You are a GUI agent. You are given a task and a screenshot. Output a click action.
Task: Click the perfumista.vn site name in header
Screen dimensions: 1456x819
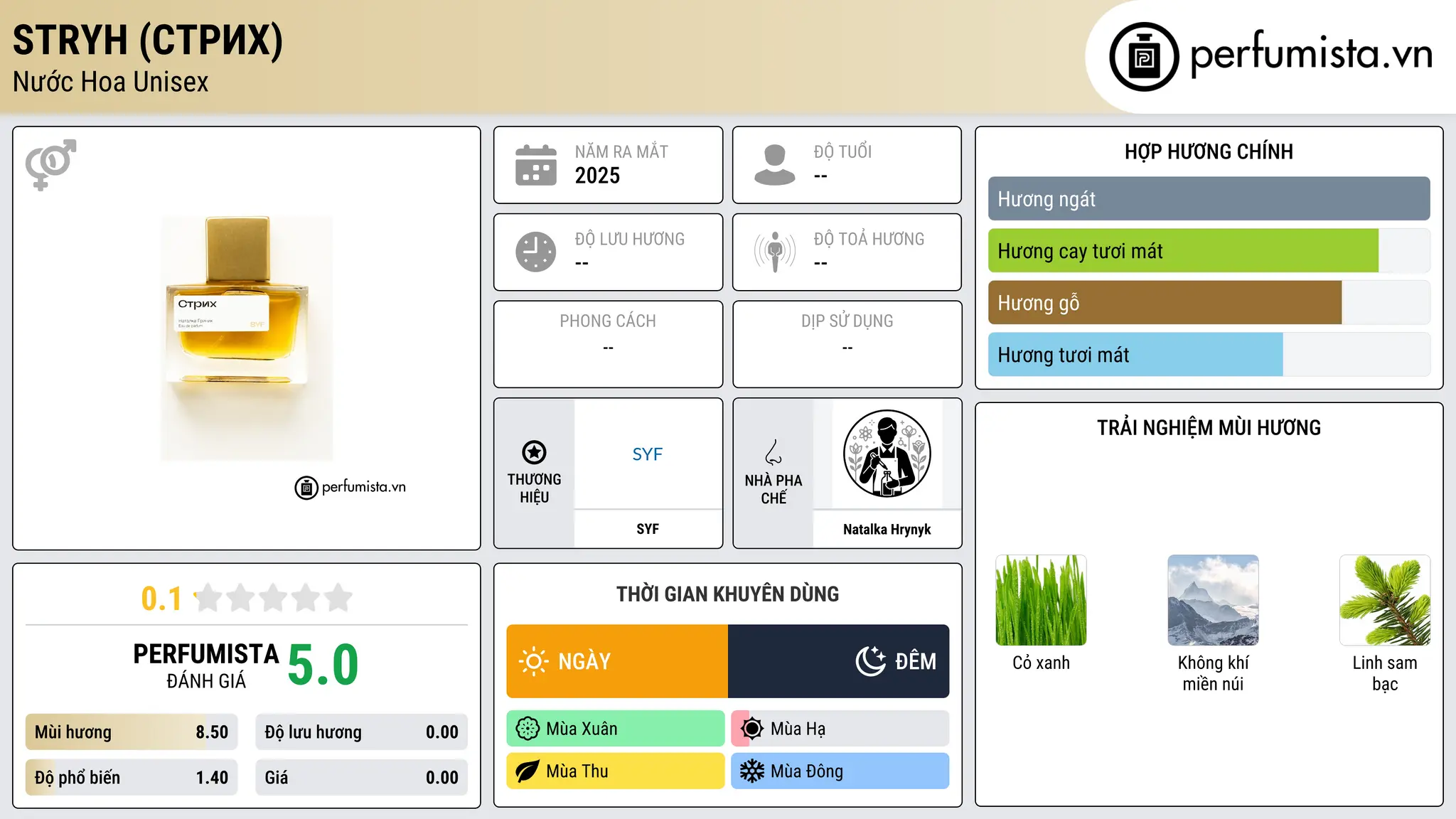[x=1312, y=53]
